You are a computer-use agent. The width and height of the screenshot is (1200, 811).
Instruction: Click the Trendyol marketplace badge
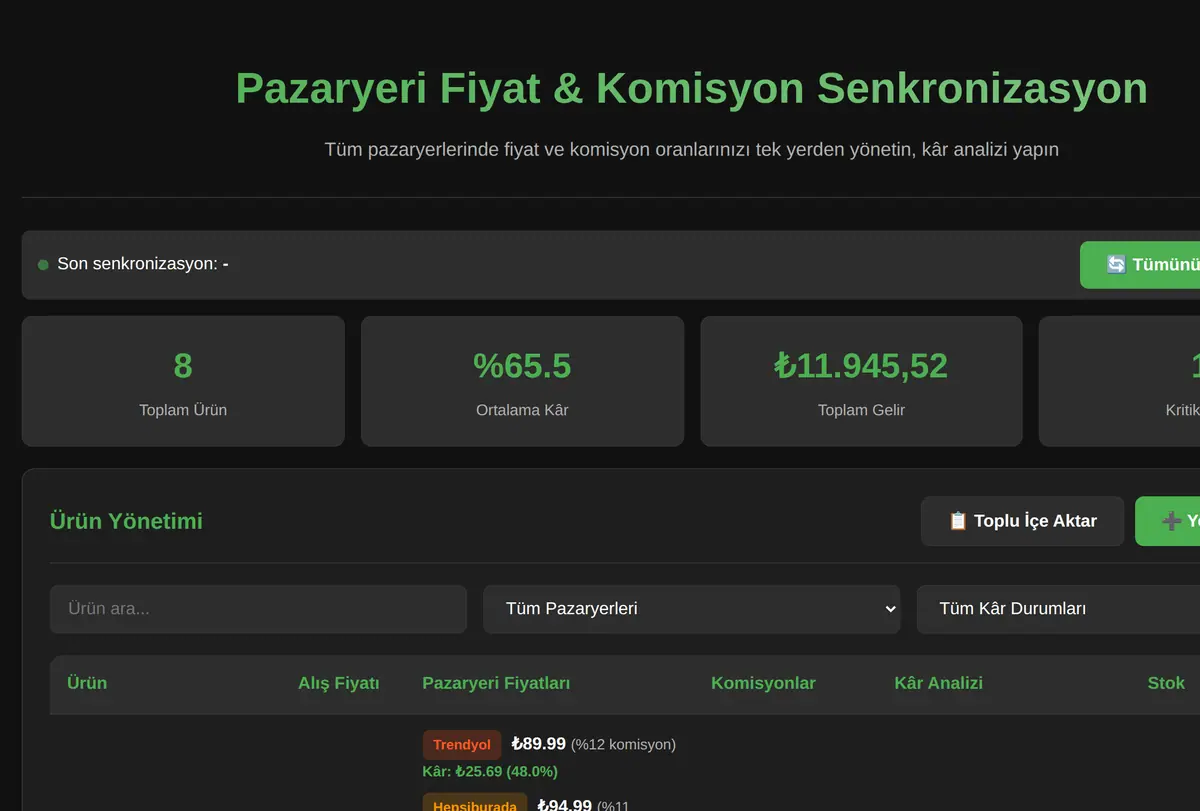pyautogui.click(x=462, y=745)
